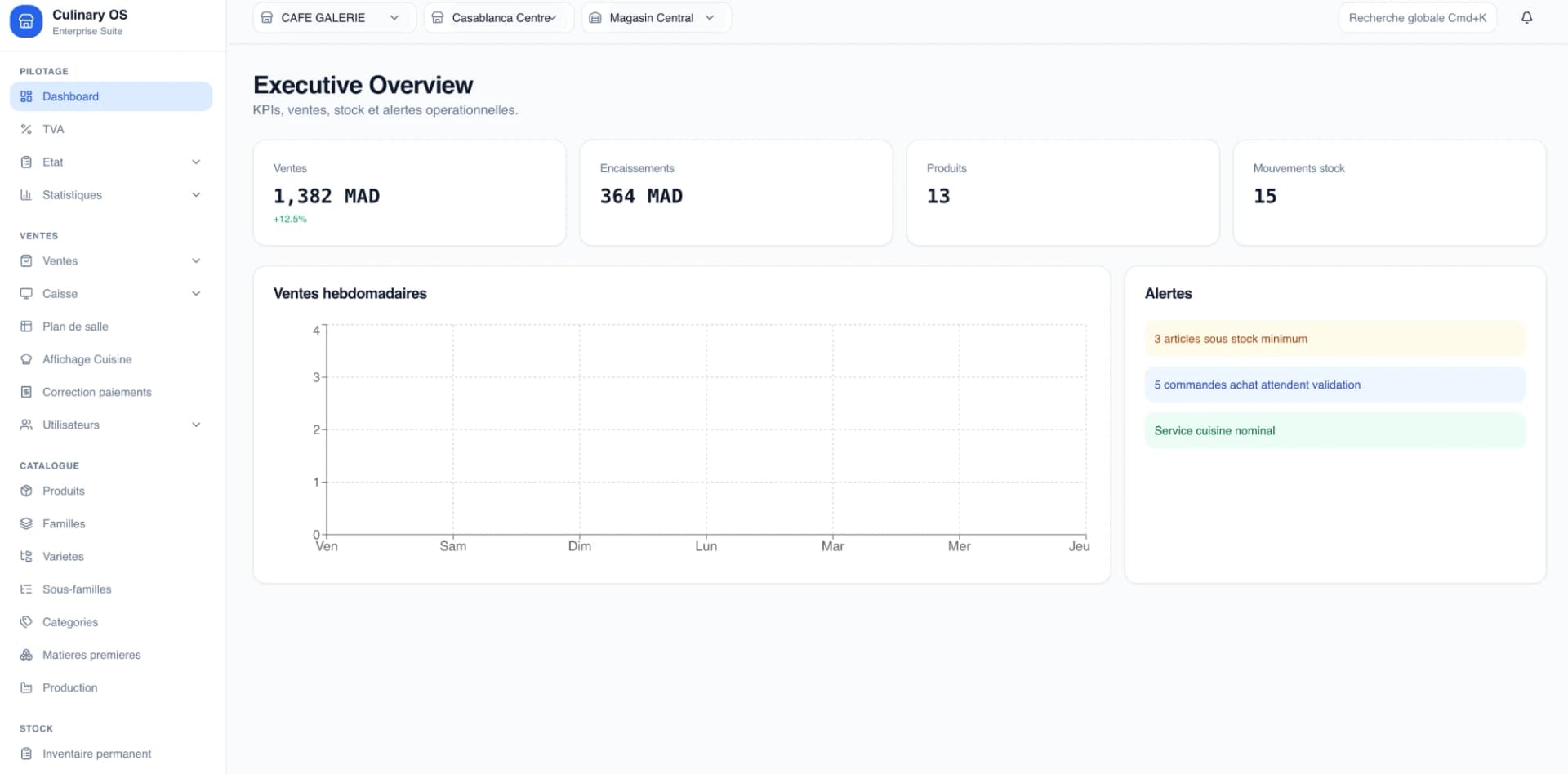Click the Service cuisine nominal alert

pyautogui.click(x=1334, y=430)
